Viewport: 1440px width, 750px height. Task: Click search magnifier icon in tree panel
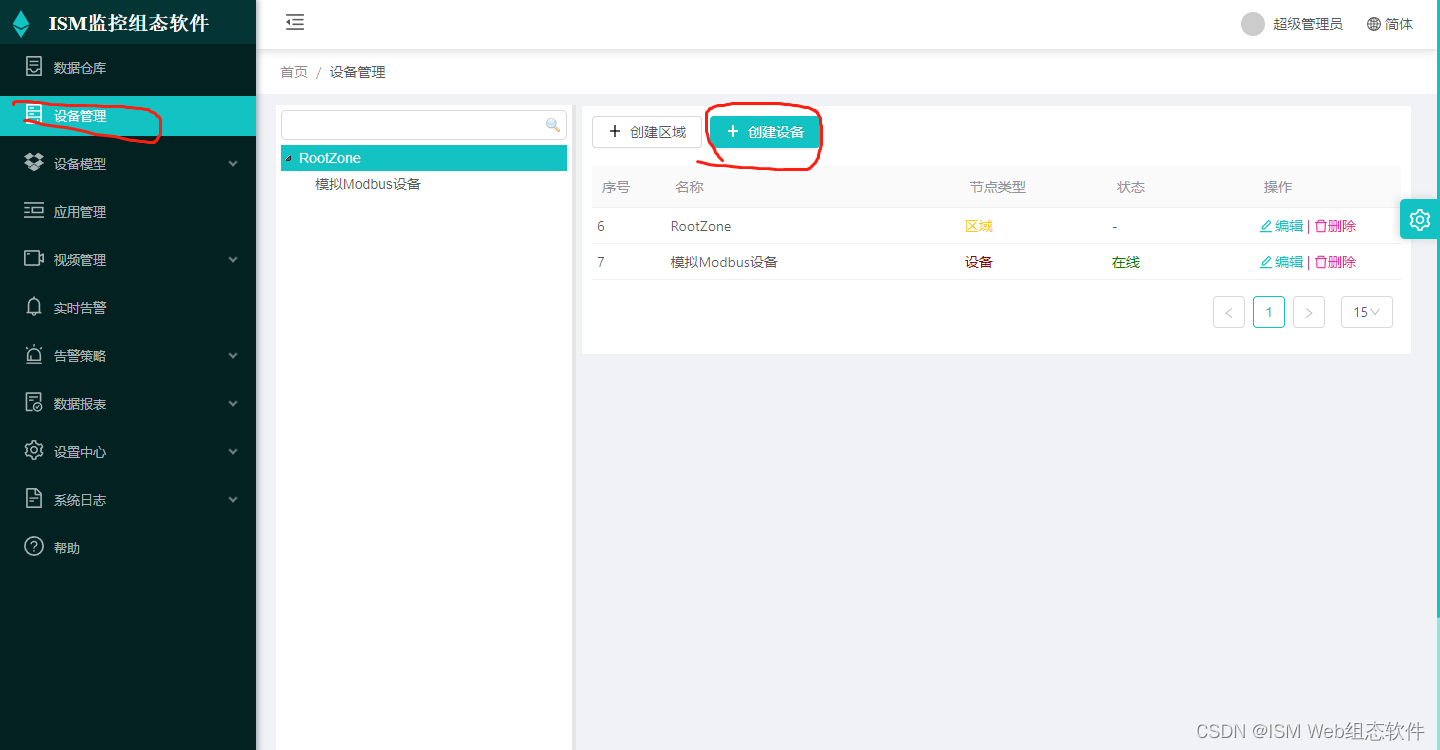pos(552,125)
